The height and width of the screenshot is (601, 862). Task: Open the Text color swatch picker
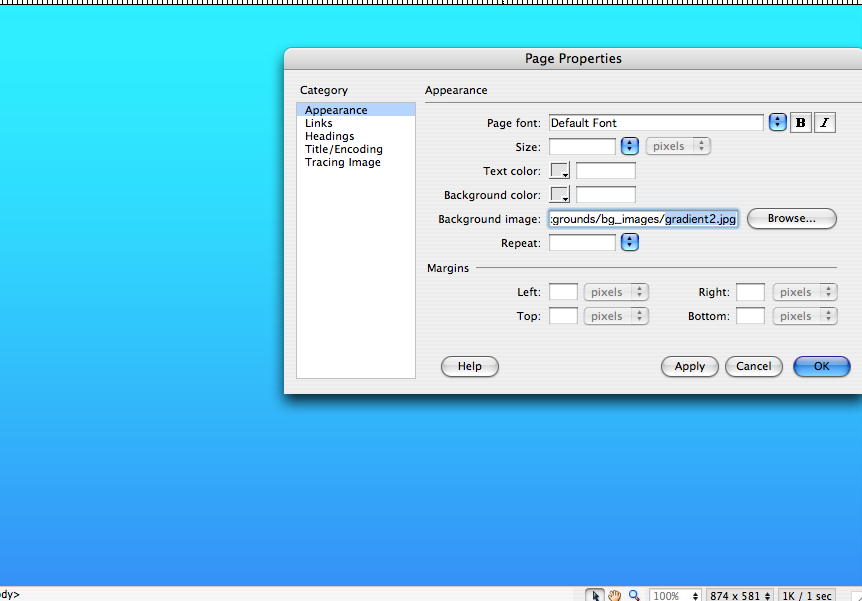(559, 171)
